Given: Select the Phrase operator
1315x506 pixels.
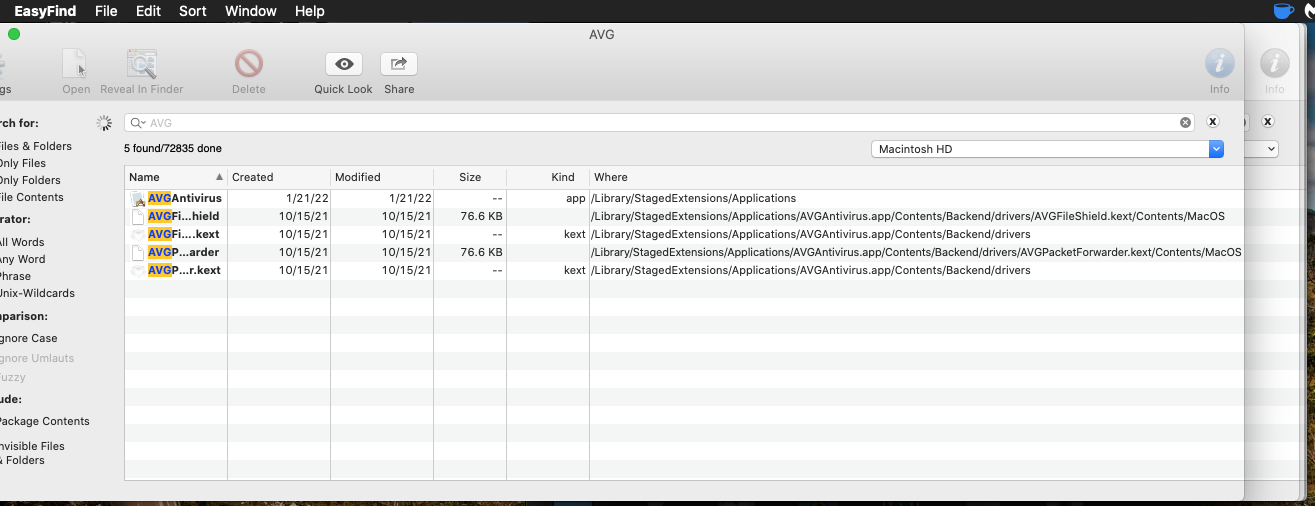Looking at the screenshot, I should click(x=15, y=276).
